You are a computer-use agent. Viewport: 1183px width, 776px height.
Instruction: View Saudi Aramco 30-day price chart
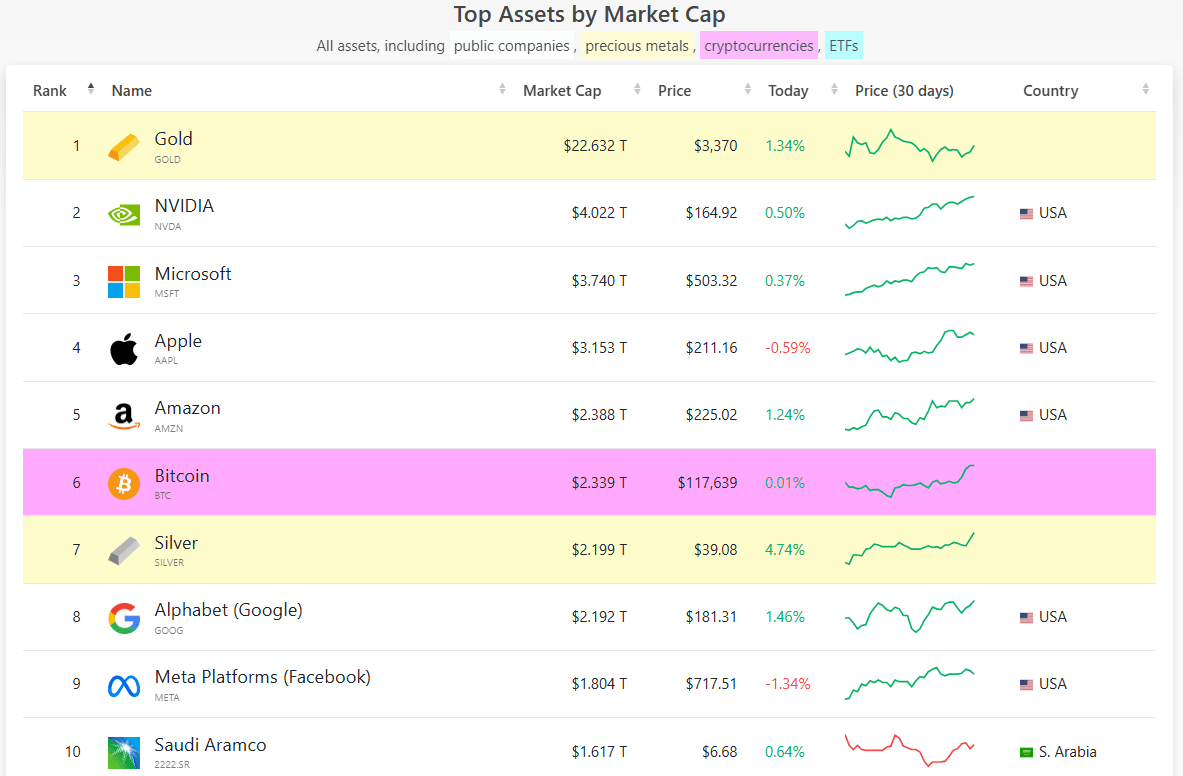(910, 750)
